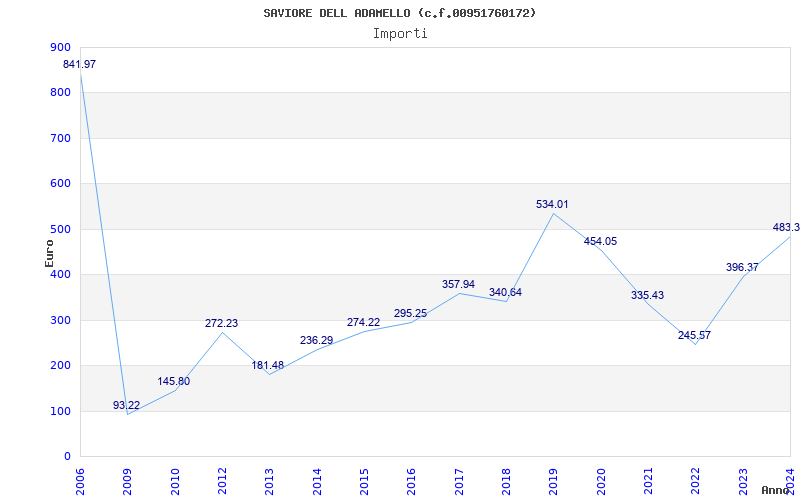The height and width of the screenshot is (500, 800).
Task: Select data label 93.22
Action: (127, 405)
